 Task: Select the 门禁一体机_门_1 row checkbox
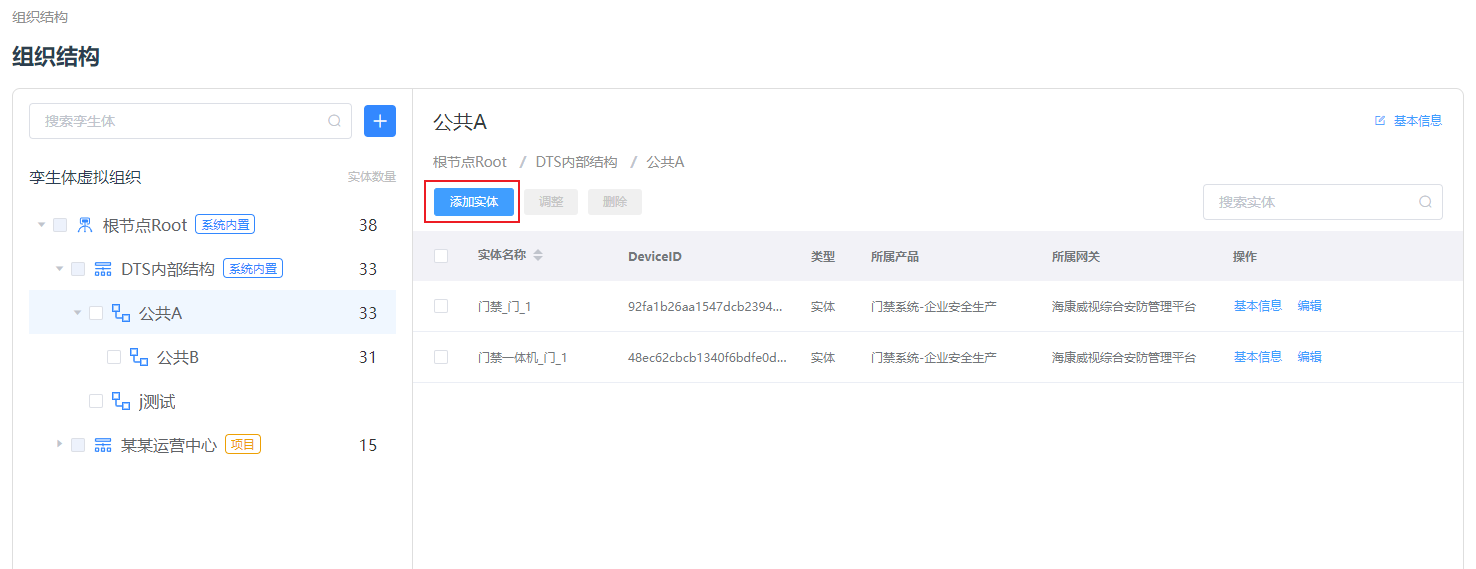coord(441,356)
